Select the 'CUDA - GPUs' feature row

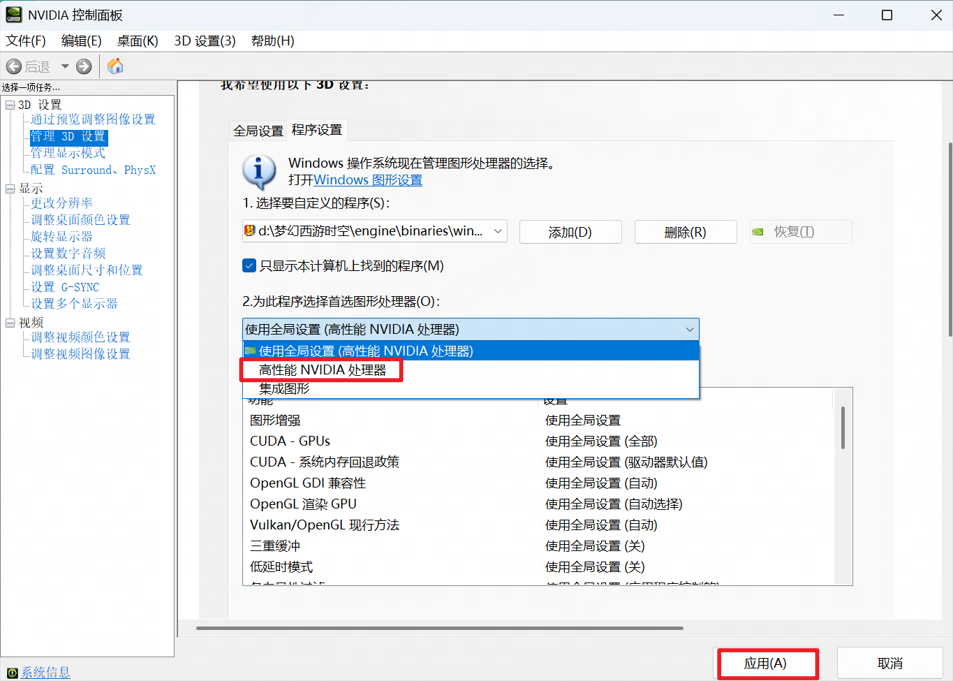tap(538, 441)
